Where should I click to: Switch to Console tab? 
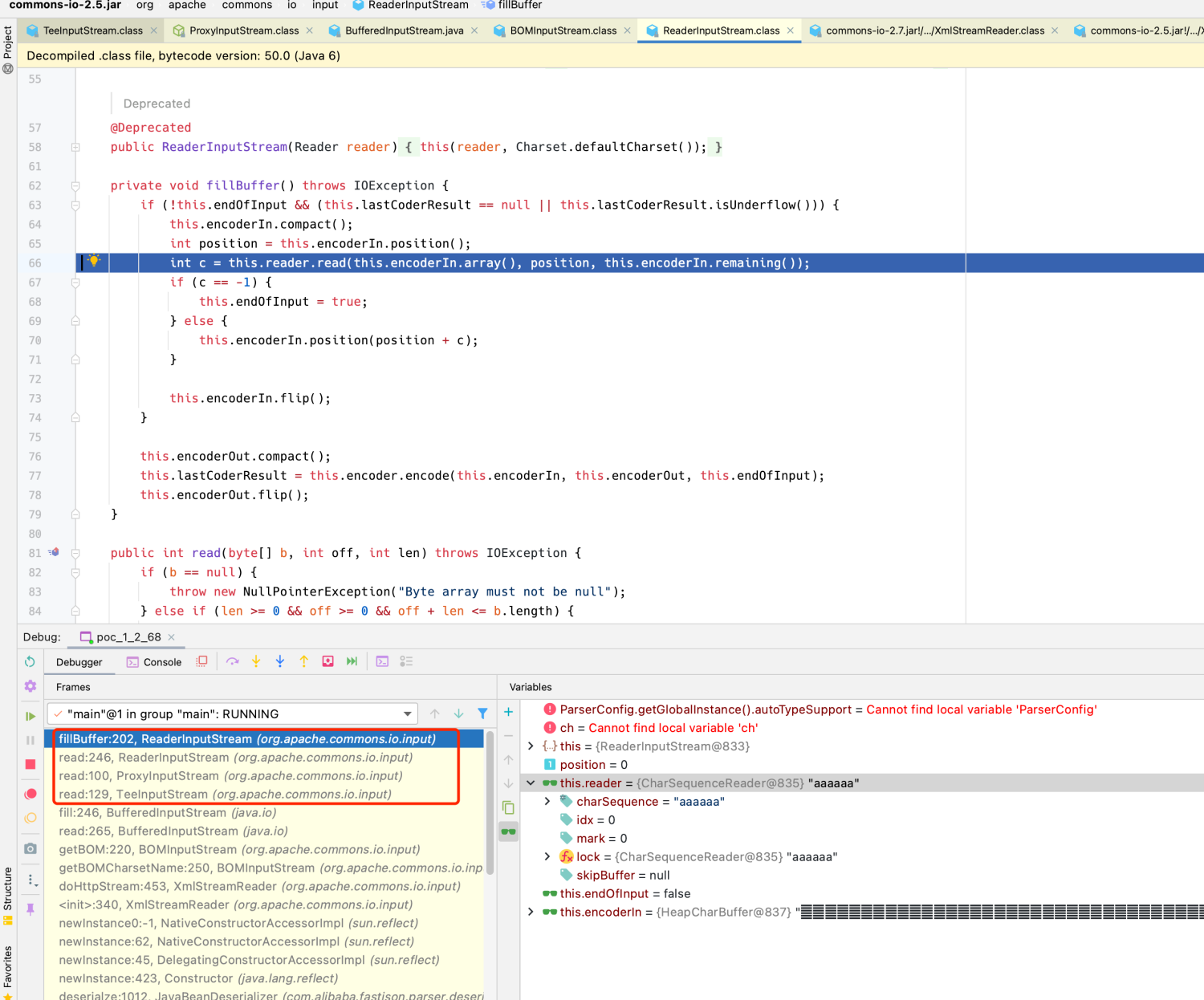(x=154, y=662)
